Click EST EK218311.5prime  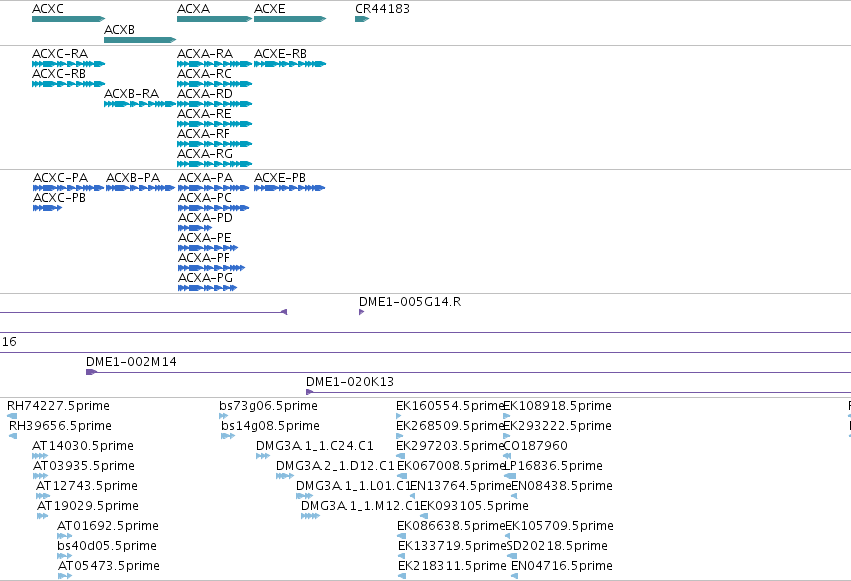point(402,576)
